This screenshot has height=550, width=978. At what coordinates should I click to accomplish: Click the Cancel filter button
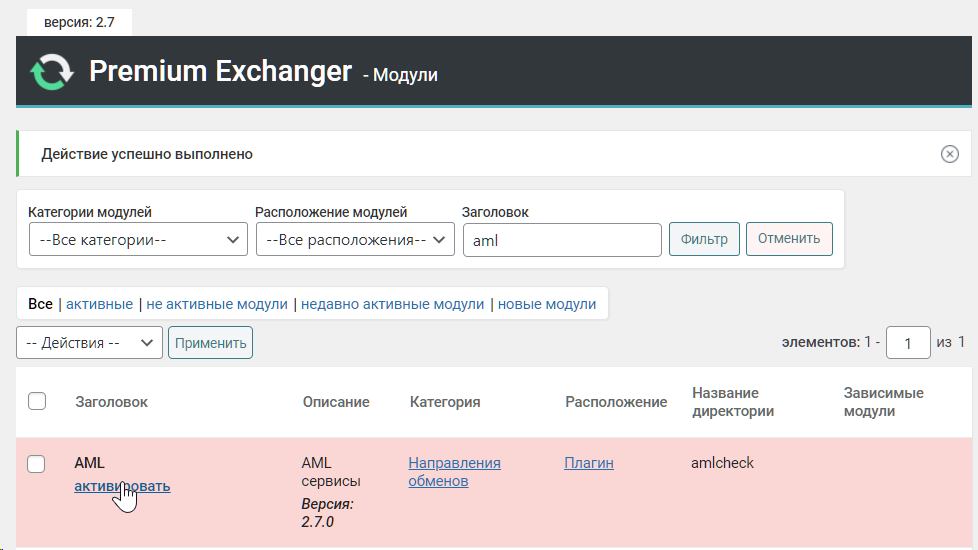[x=788, y=239]
